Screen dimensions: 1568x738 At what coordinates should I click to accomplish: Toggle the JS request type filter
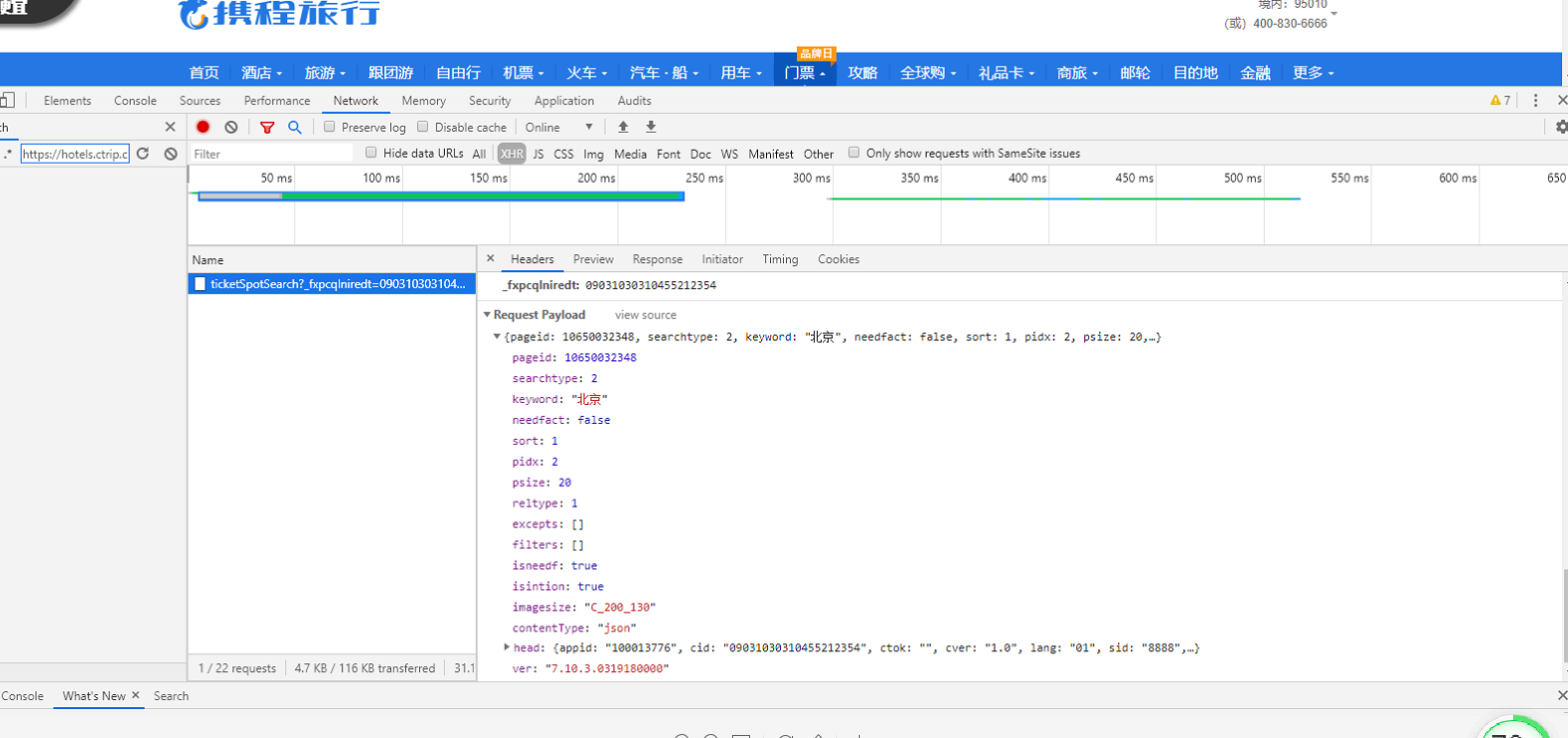point(539,154)
